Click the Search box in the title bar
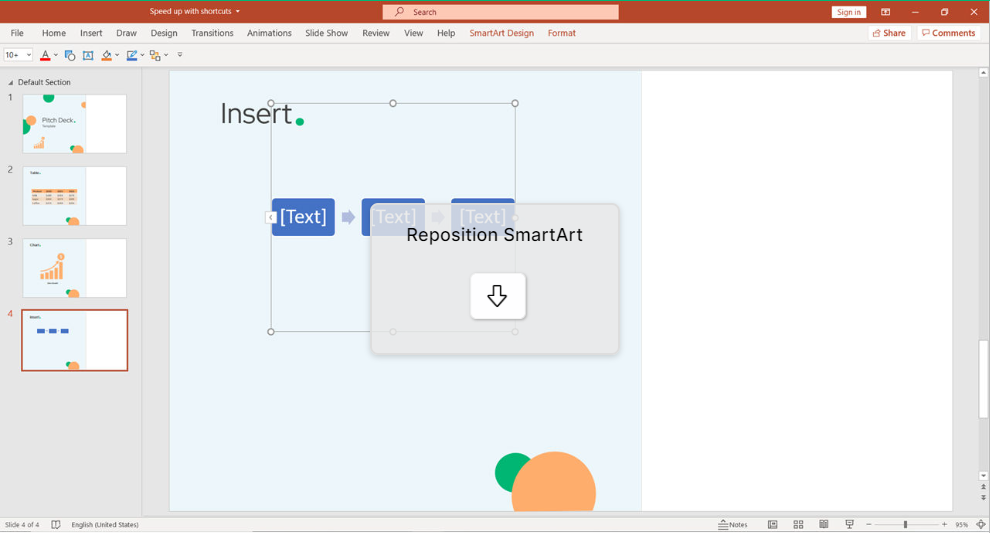The image size is (990, 533). [x=500, y=12]
